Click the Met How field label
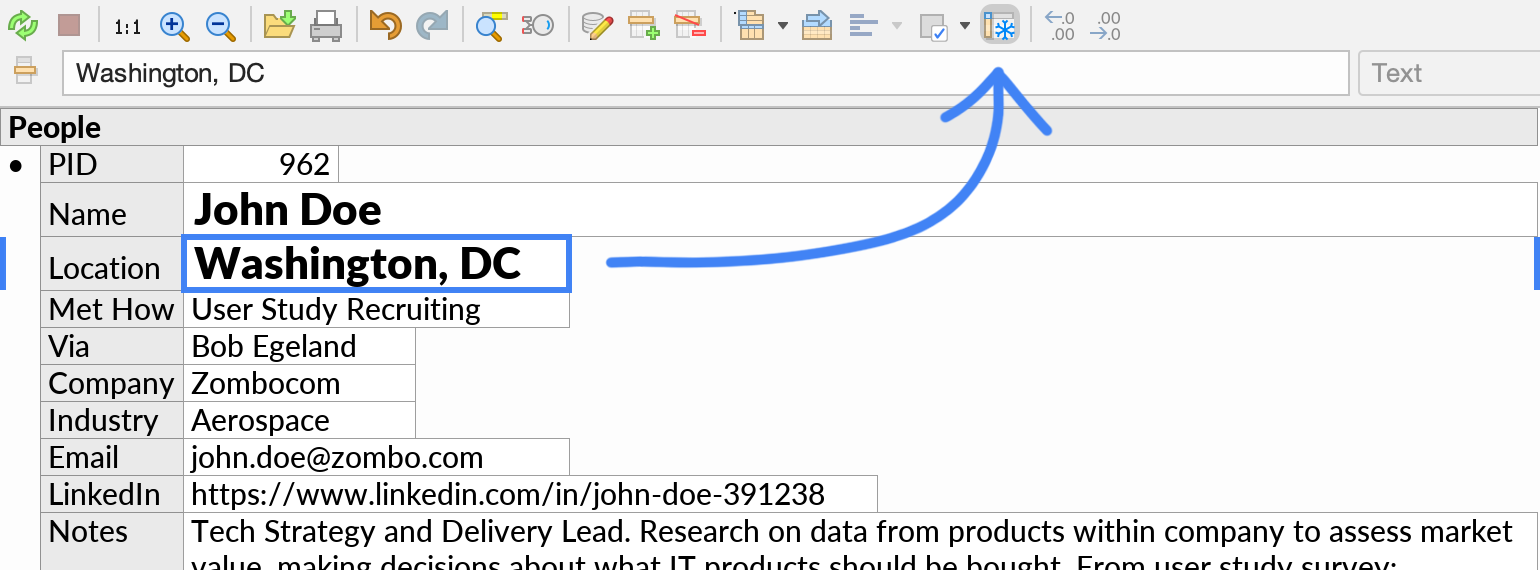The width and height of the screenshot is (1540, 570). click(112, 309)
